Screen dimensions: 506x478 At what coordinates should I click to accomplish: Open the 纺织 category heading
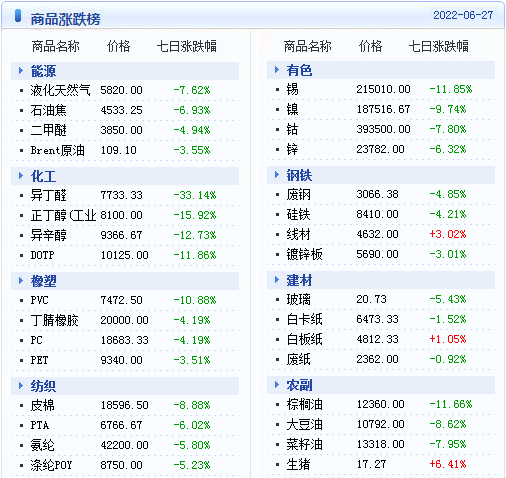tap(43, 386)
